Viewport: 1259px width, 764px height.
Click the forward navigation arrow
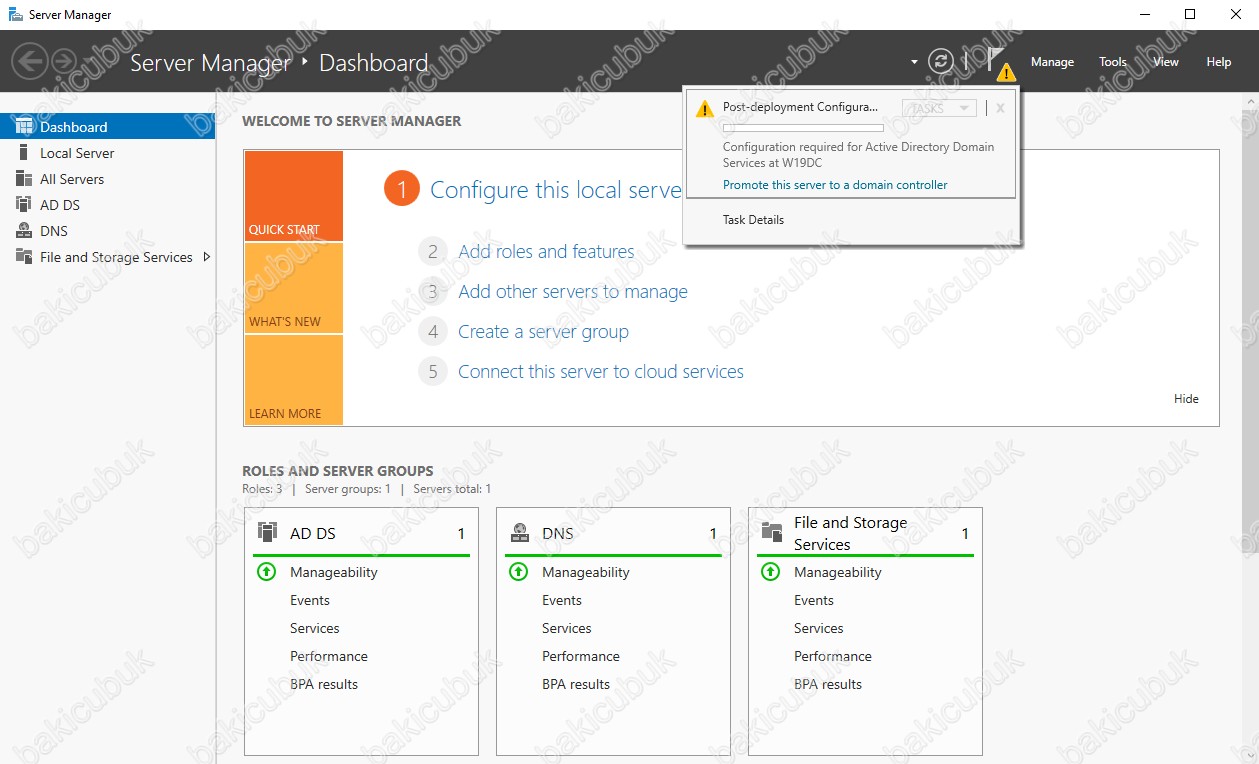(x=63, y=61)
